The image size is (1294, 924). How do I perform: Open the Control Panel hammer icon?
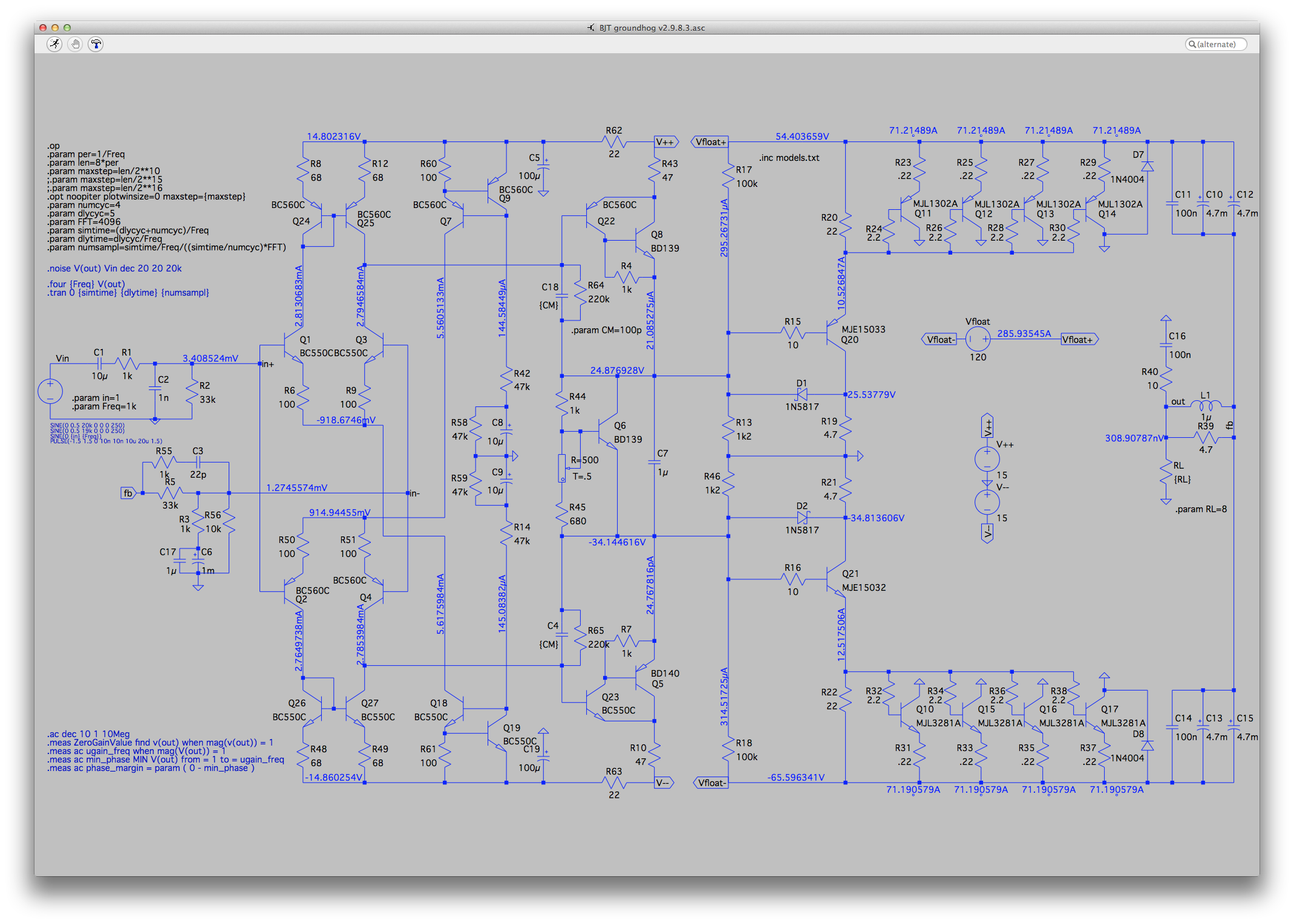tap(96, 44)
